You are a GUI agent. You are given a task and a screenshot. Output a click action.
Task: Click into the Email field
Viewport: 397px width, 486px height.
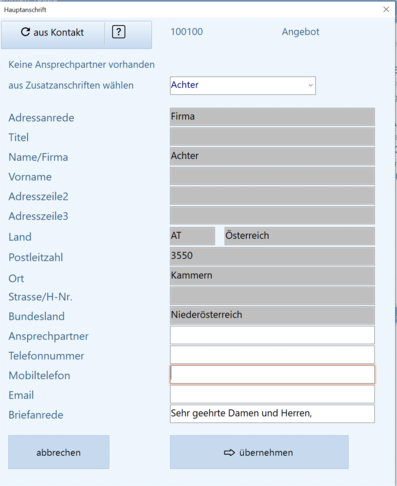pyautogui.click(x=272, y=394)
